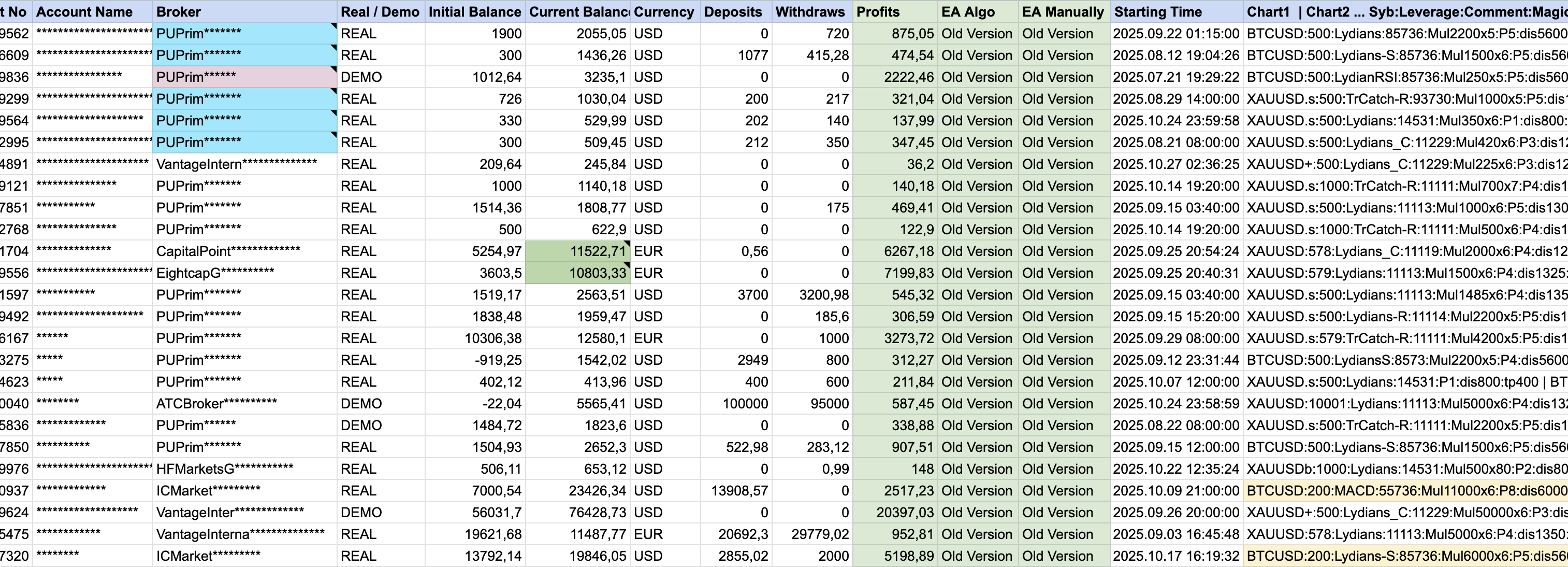This screenshot has height=567, width=1568.
Task: Click green highlighted balance cell 11522,71
Action: [x=577, y=251]
